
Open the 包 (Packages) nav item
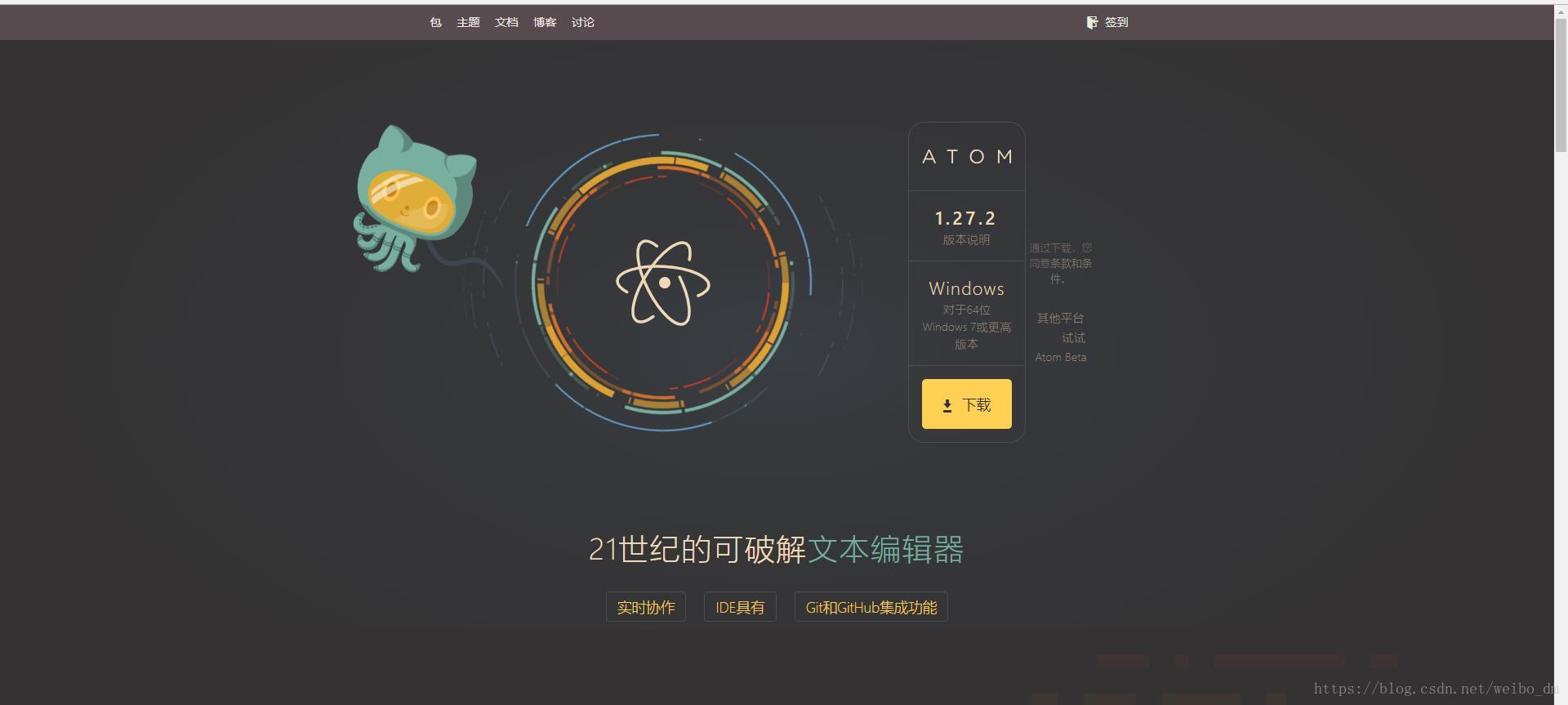pyautogui.click(x=435, y=22)
